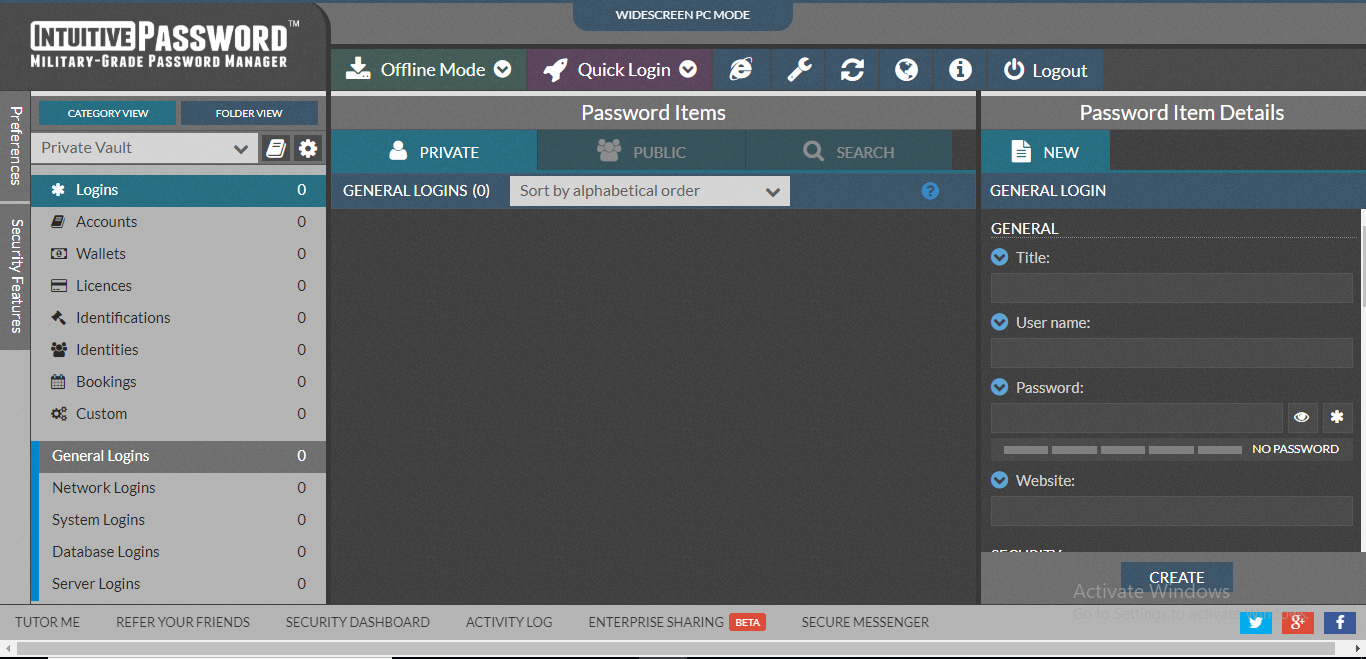Select the Wallets category
This screenshot has height=659, width=1366.
pyautogui.click(x=179, y=254)
